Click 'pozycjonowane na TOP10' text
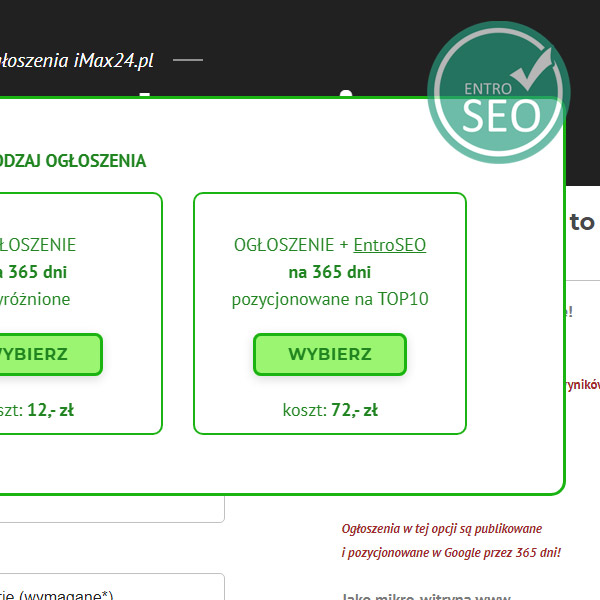Screen dimensions: 600x600 click(x=330, y=299)
